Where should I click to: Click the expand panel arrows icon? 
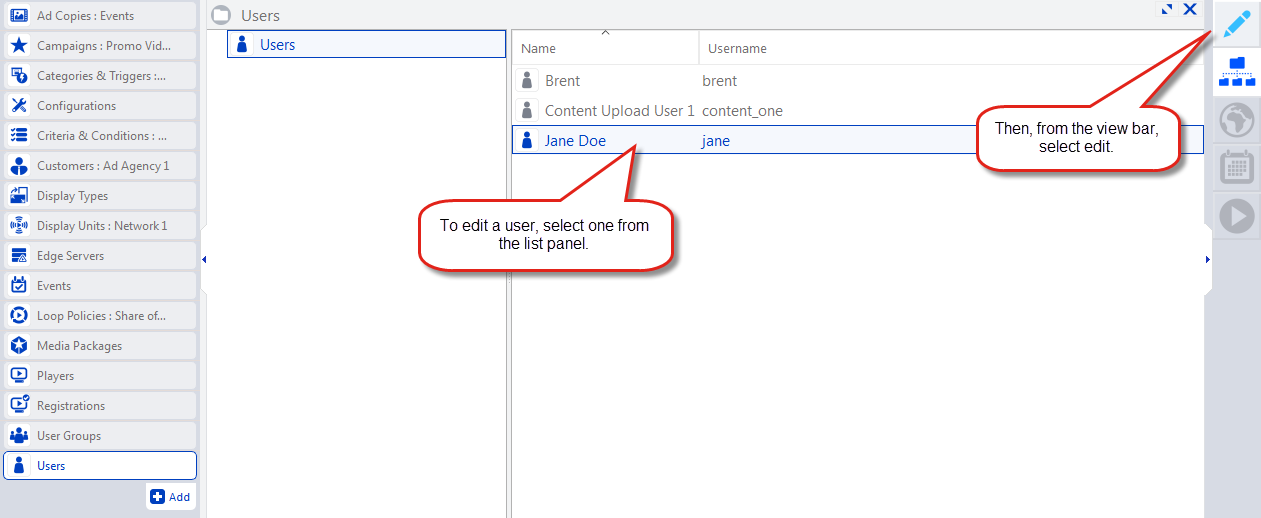tap(1166, 9)
